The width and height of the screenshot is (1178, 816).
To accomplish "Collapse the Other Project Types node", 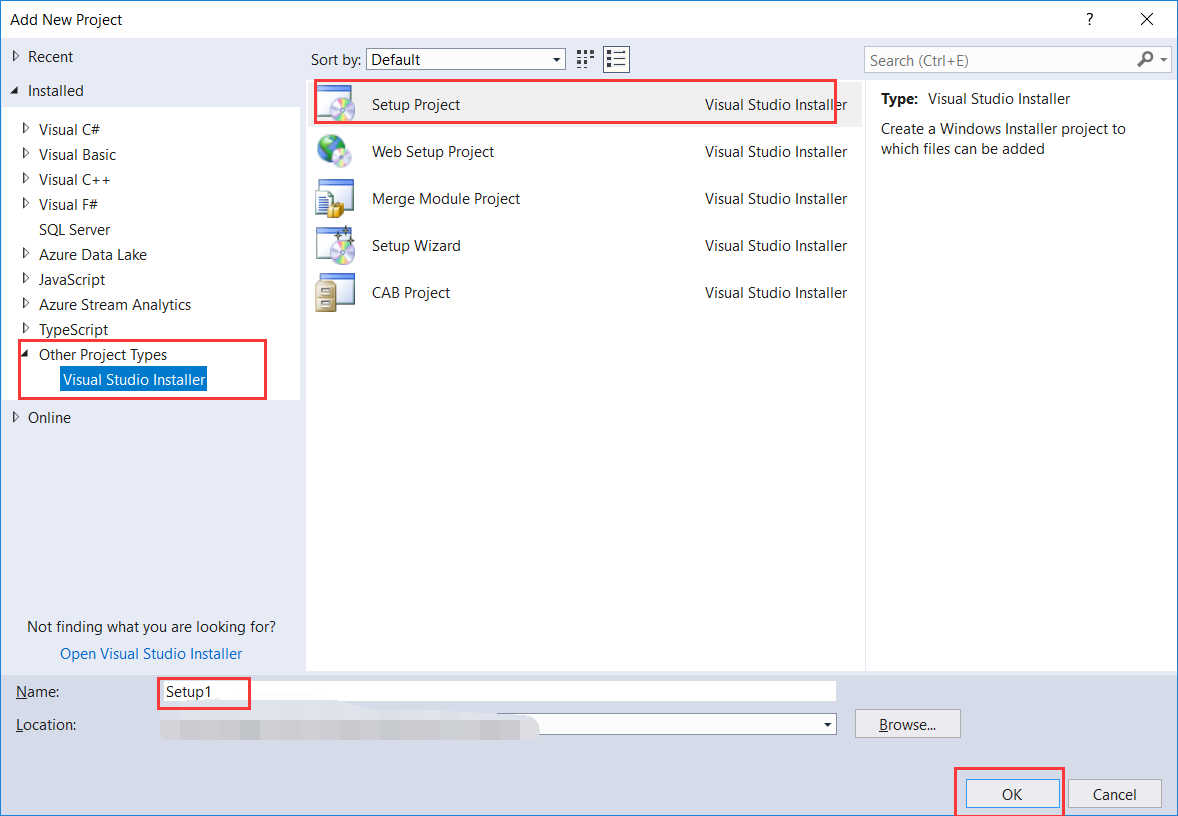I will (x=25, y=354).
